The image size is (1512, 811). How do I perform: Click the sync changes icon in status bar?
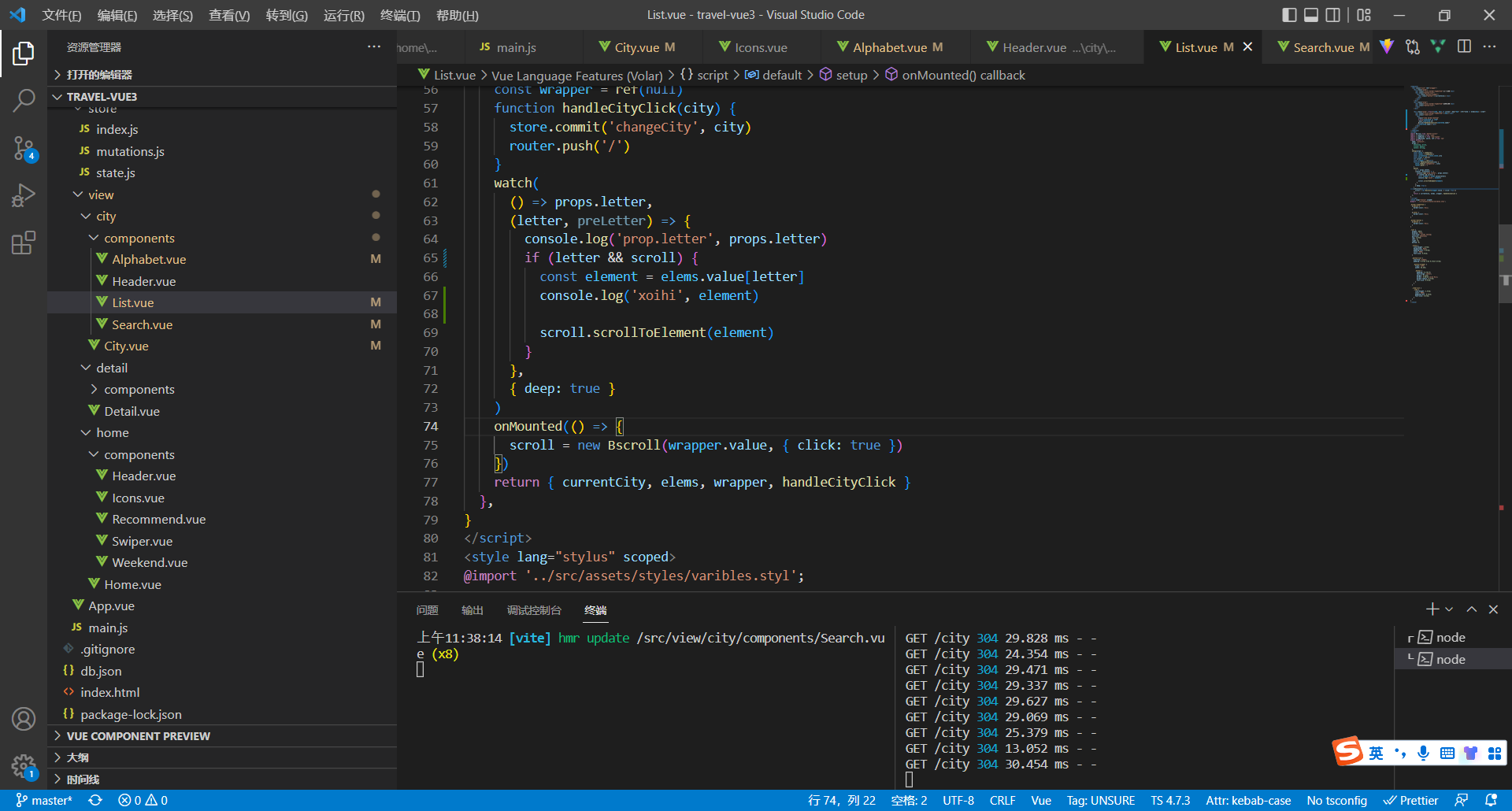(95, 800)
